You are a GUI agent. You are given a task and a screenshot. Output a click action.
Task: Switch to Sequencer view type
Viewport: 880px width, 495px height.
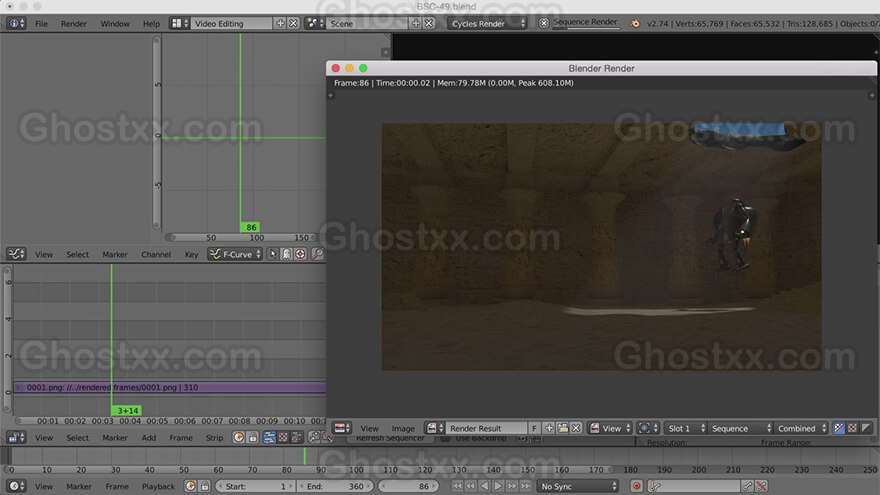(x=269, y=437)
